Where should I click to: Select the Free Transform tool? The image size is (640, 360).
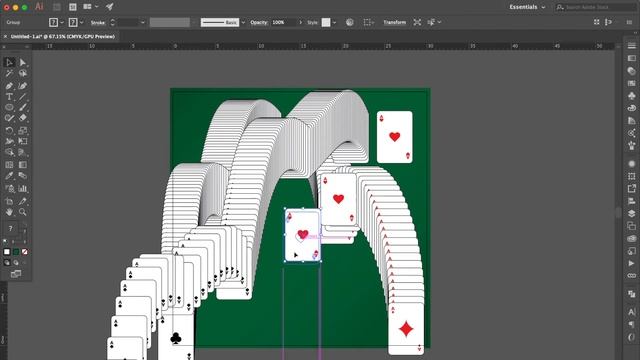22,141
